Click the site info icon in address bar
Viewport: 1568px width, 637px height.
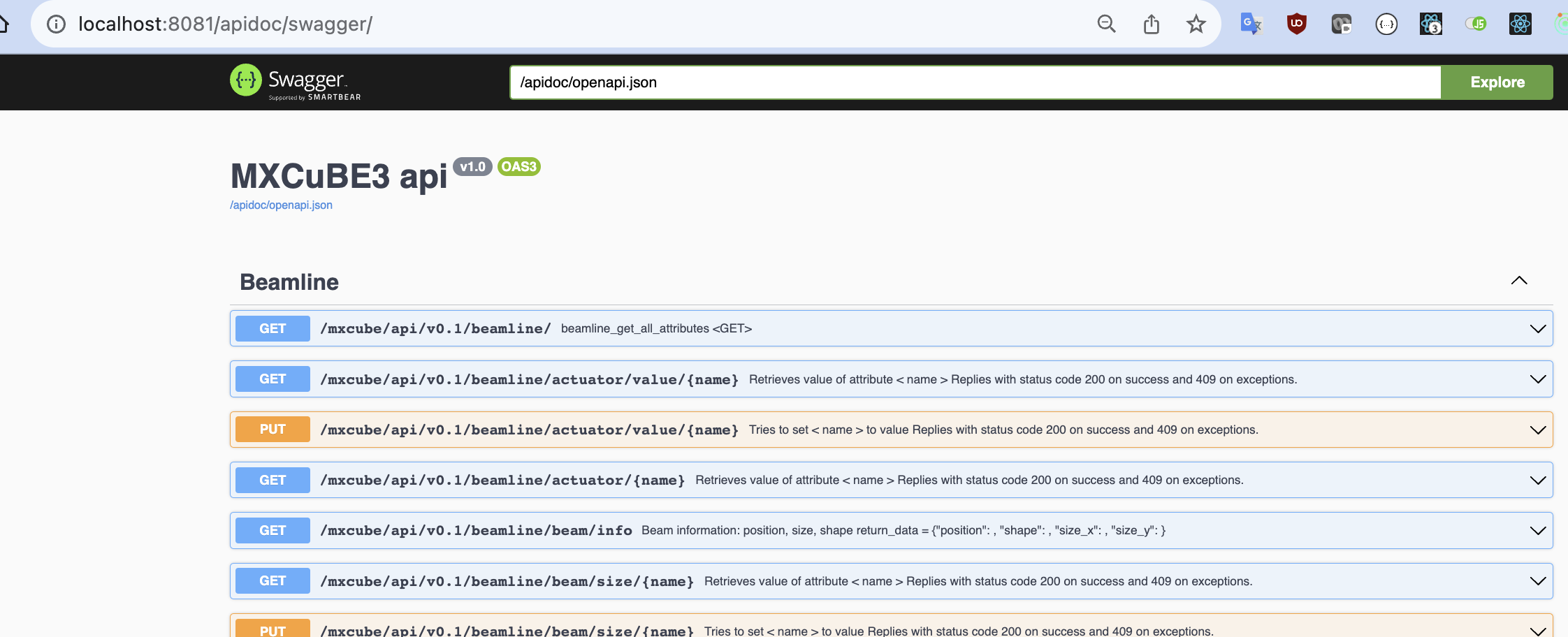(56, 24)
